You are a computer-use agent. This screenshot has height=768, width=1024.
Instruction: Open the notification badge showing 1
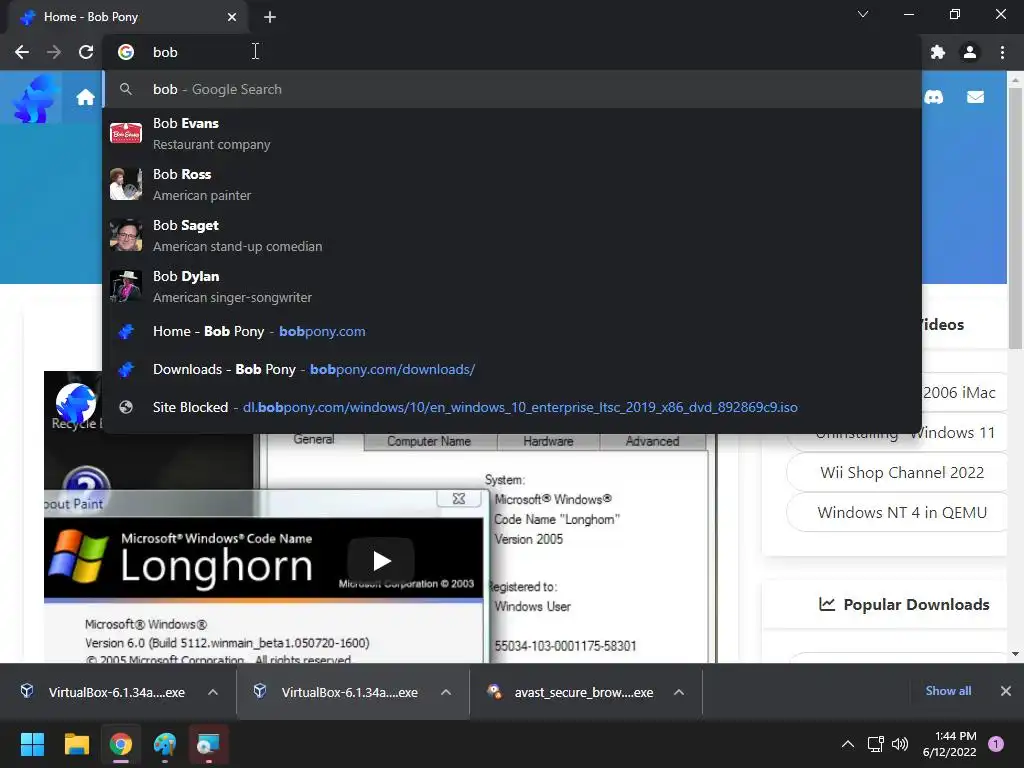tap(996, 744)
